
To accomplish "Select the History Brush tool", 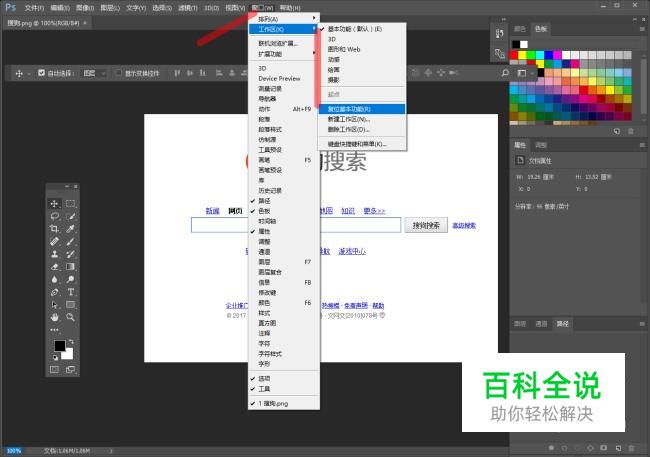I will tap(70, 254).
